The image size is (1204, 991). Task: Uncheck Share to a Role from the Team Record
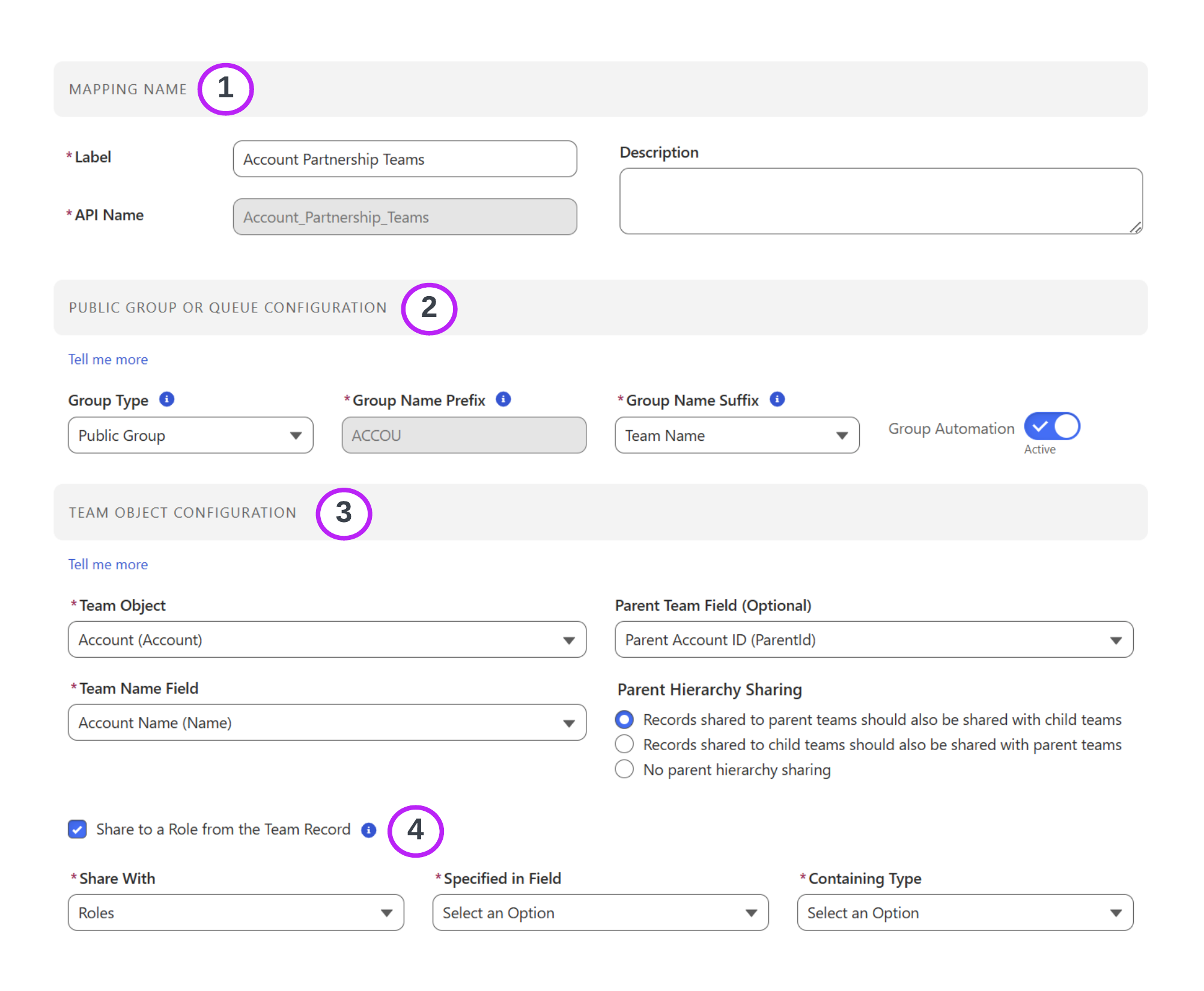click(78, 829)
